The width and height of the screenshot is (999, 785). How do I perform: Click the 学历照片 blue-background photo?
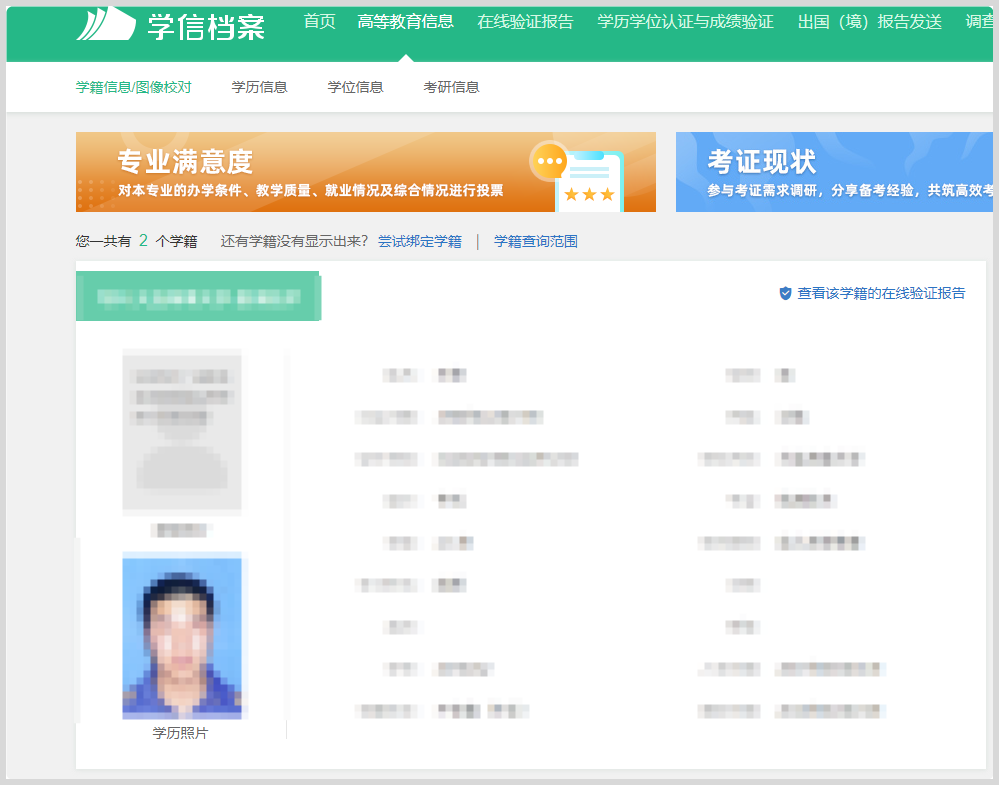pyautogui.click(x=182, y=636)
